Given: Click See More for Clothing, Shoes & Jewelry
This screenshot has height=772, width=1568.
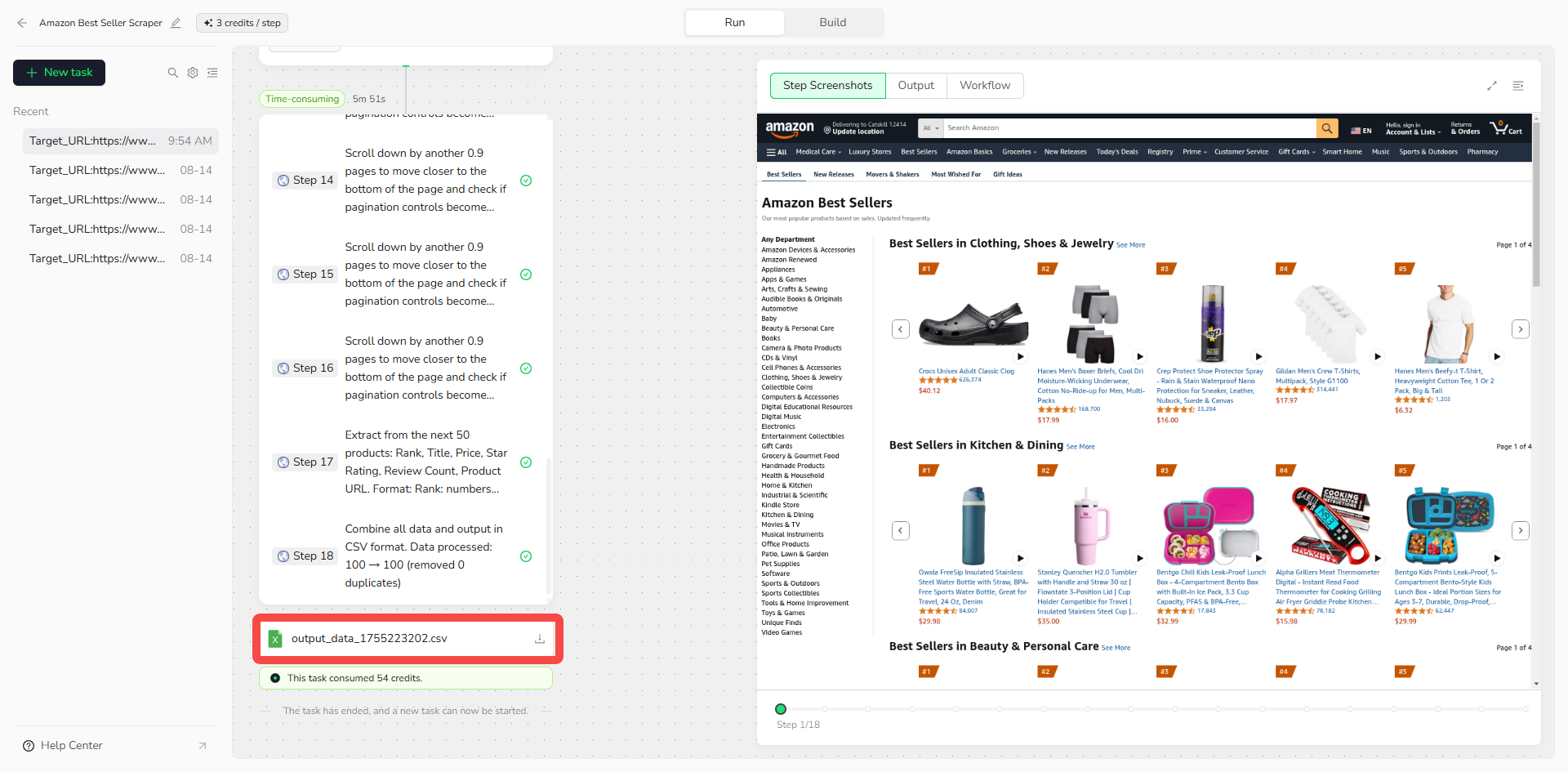Looking at the screenshot, I should coord(1131,245).
